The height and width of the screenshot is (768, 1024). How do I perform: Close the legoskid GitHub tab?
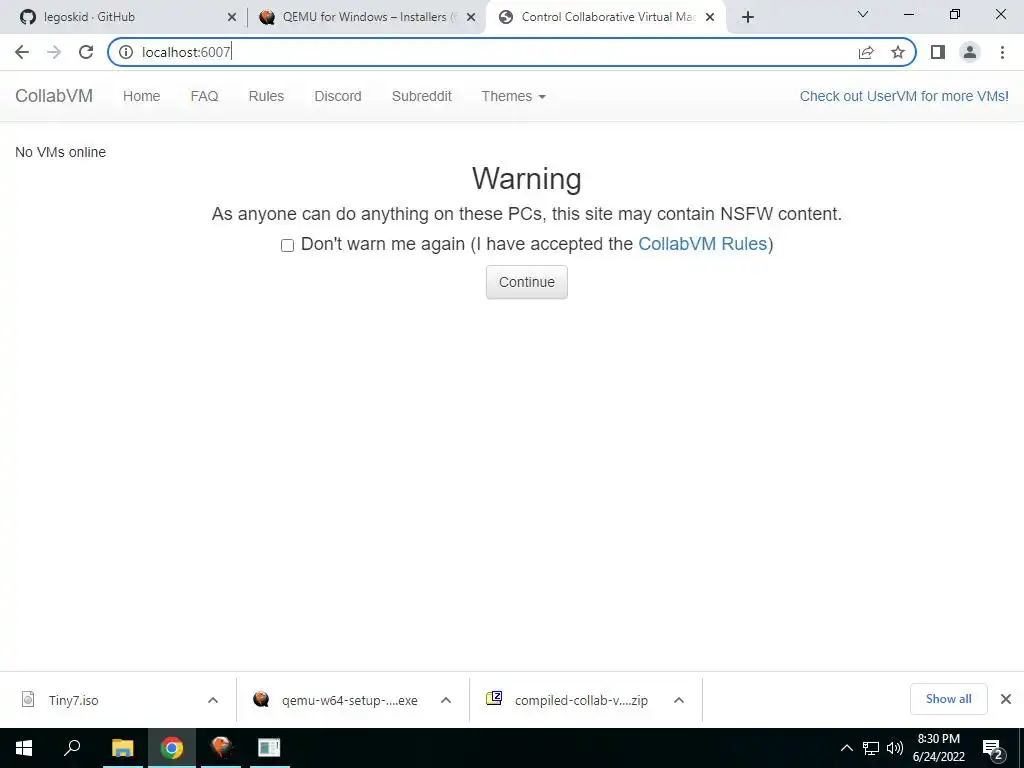231,18
